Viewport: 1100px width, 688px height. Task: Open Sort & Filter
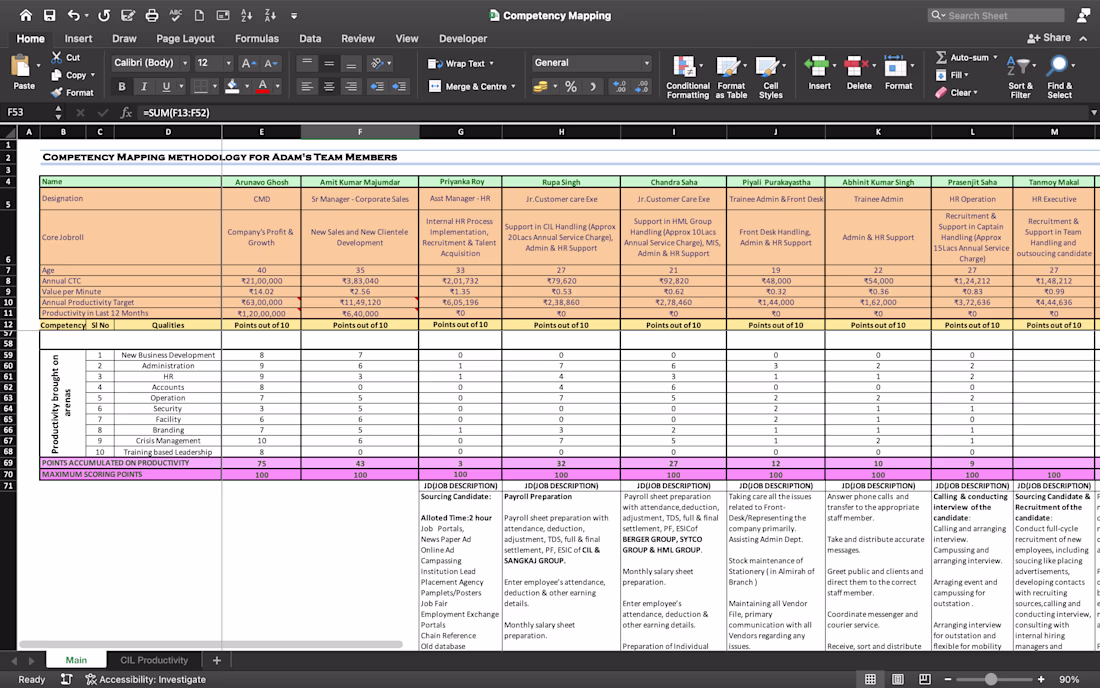click(1020, 77)
